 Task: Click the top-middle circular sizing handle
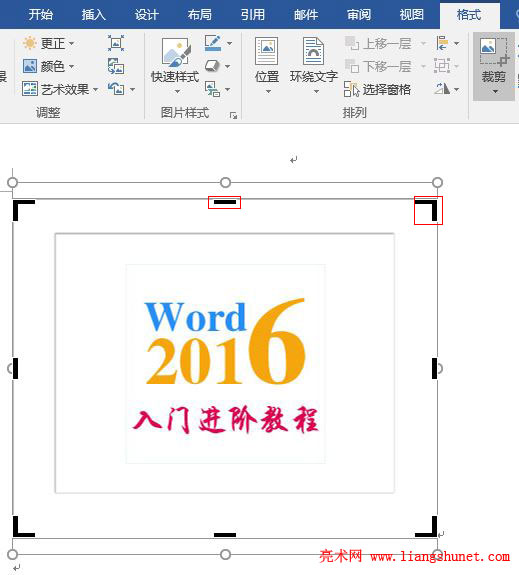point(225,182)
